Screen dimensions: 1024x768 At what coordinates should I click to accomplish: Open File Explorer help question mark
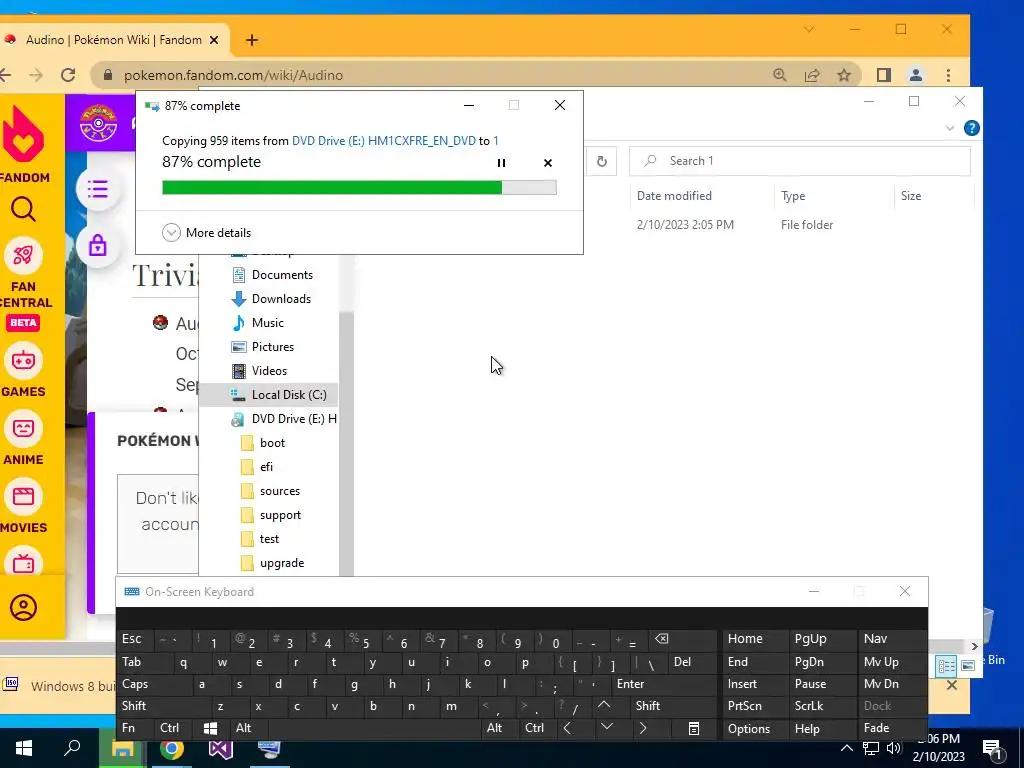click(972, 128)
